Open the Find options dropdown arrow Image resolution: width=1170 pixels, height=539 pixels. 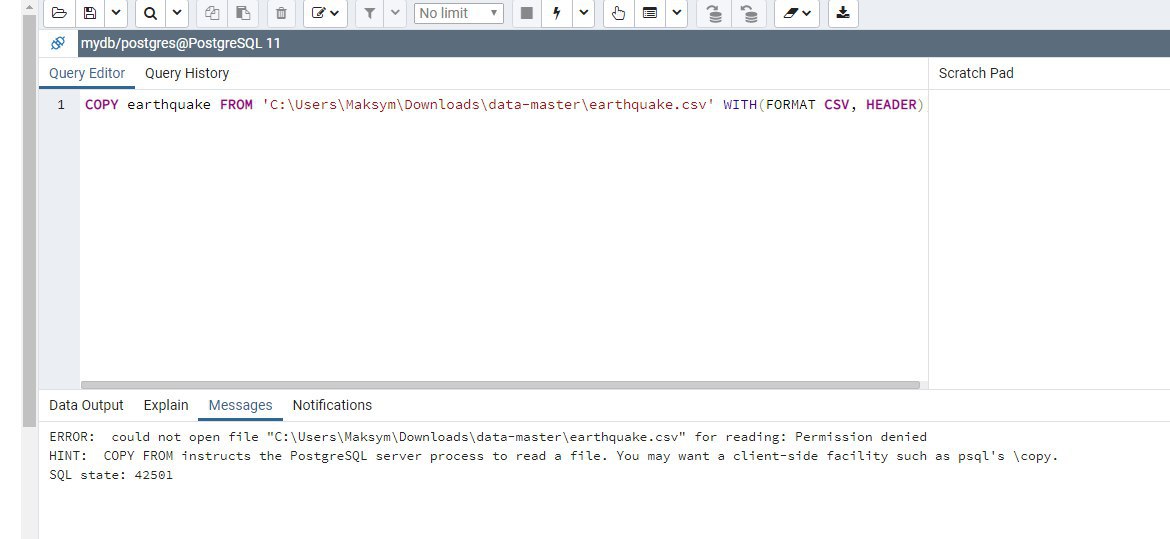click(x=177, y=13)
